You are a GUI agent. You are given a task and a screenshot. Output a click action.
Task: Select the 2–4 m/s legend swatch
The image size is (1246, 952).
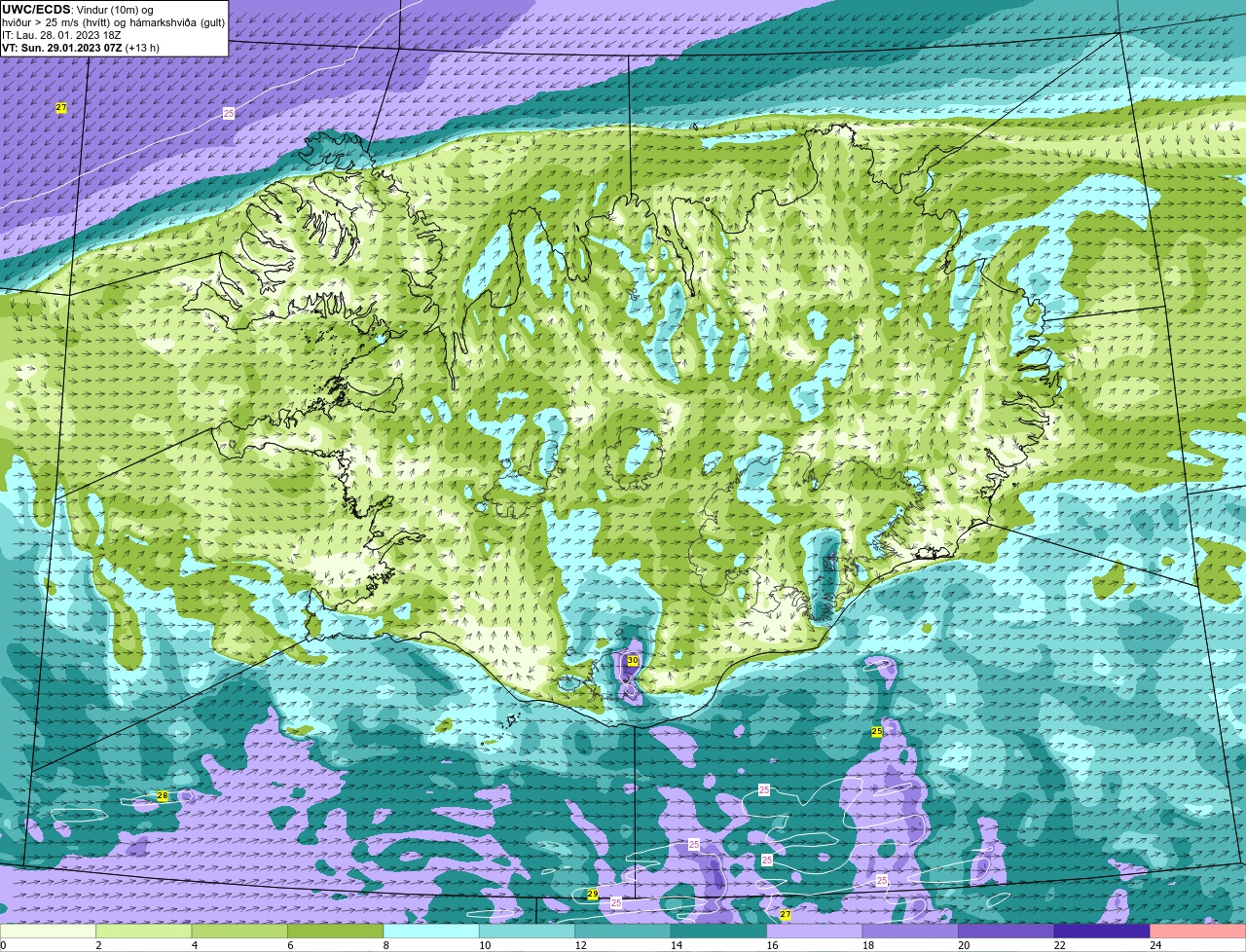coord(144,932)
